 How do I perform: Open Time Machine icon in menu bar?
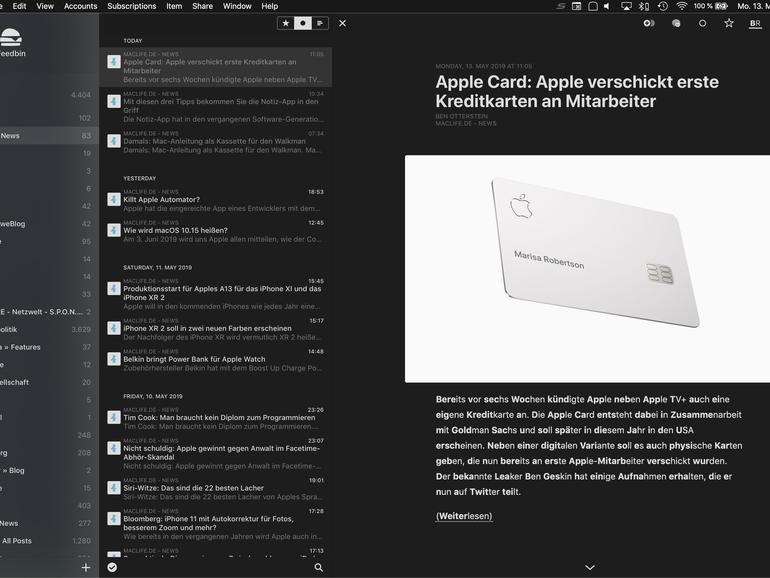point(662,6)
